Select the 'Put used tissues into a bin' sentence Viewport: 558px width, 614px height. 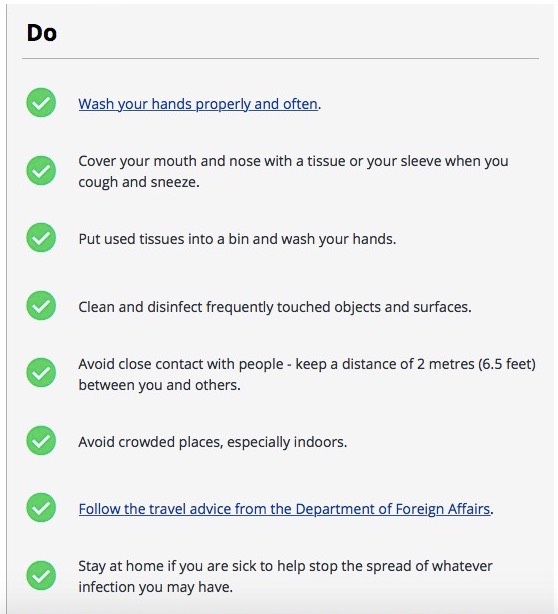[x=237, y=239]
